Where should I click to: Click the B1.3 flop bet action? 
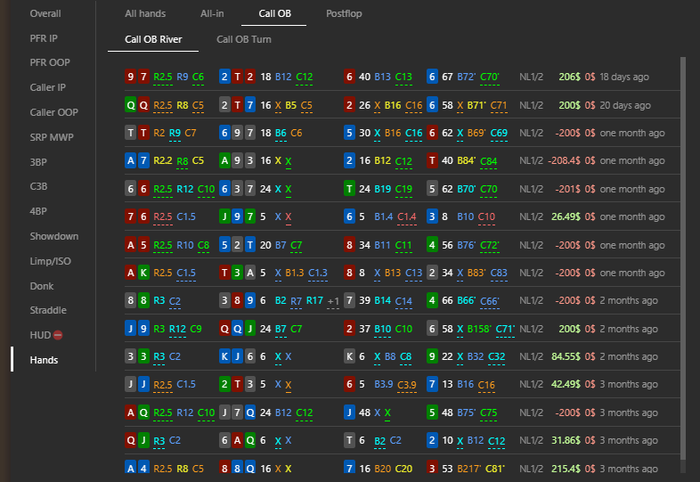[x=295, y=273]
